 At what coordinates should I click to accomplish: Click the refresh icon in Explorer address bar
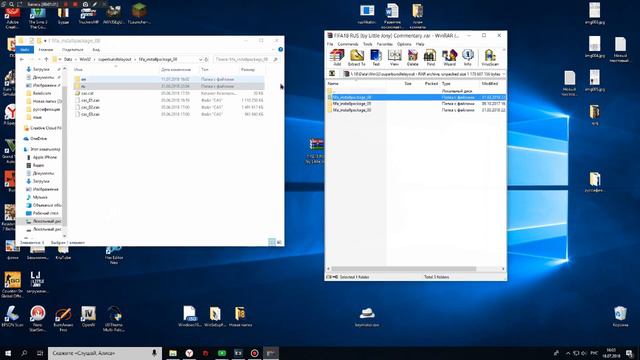(x=207, y=60)
